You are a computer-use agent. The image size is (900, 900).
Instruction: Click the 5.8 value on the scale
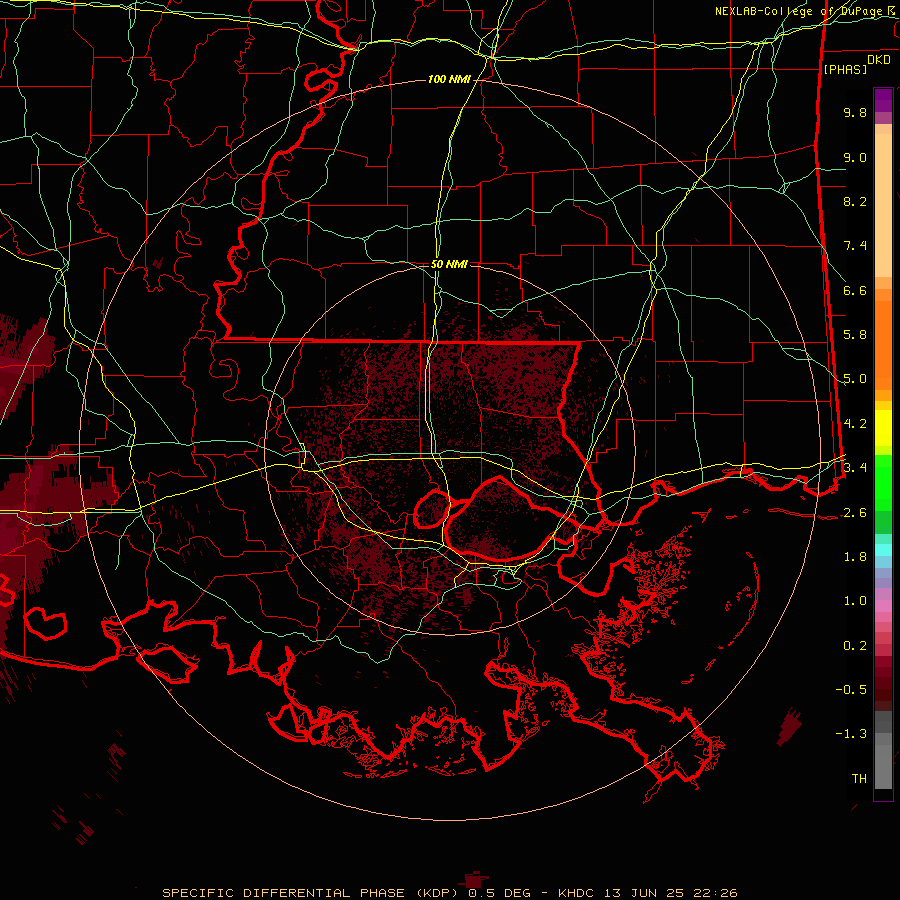(x=855, y=335)
